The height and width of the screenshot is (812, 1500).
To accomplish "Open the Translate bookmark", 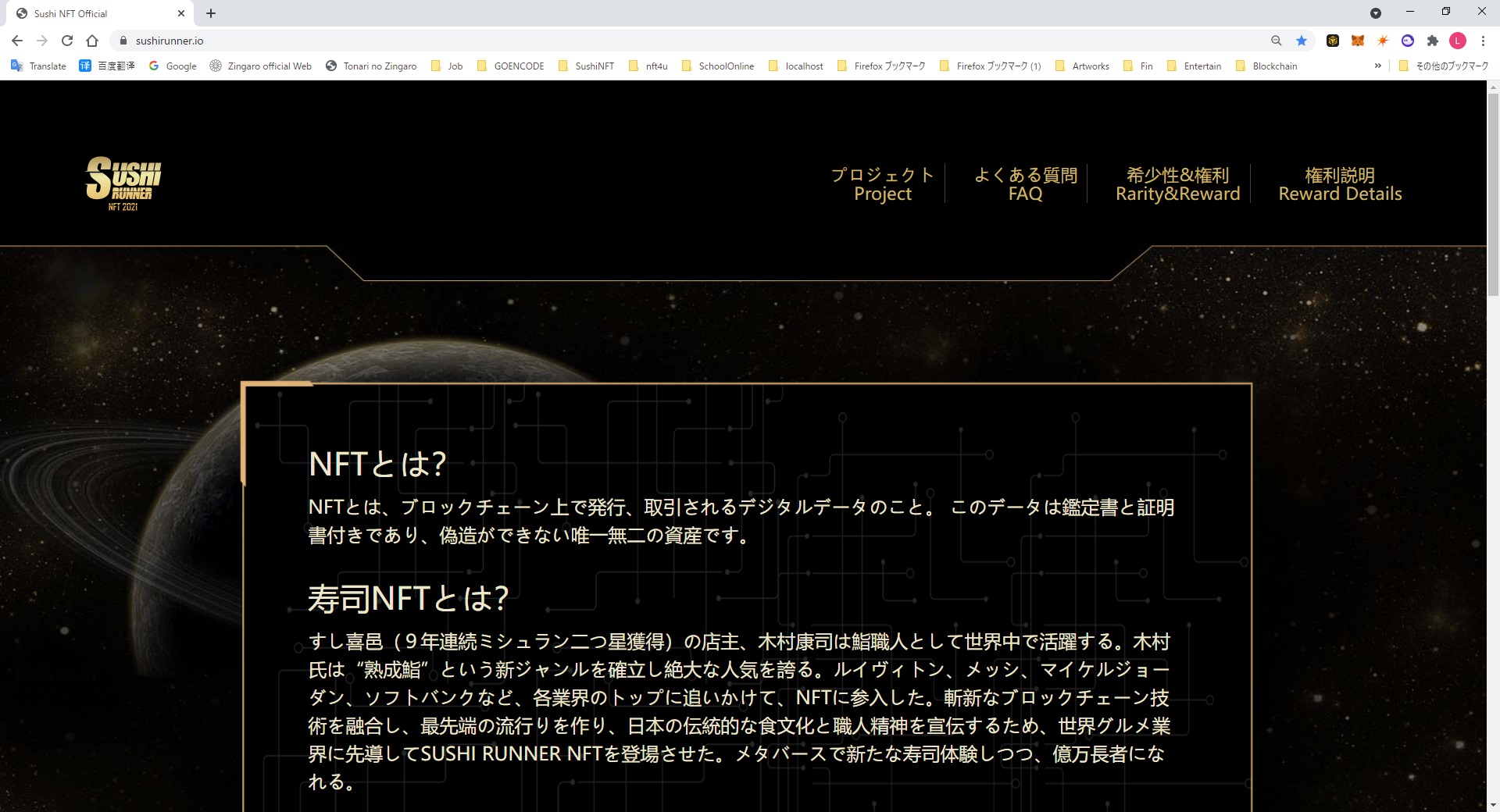I will coord(38,66).
